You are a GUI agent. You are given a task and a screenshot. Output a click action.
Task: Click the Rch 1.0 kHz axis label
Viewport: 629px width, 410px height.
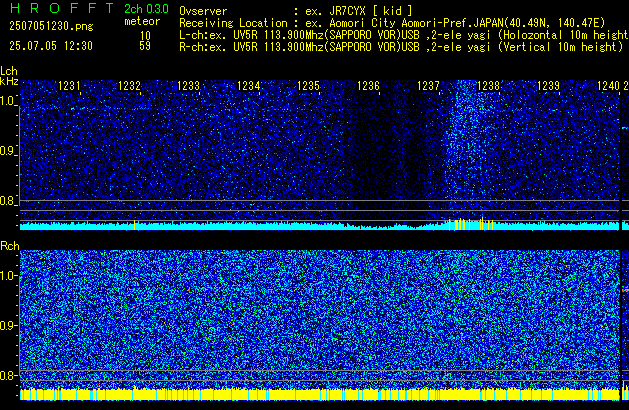coord(8,276)
